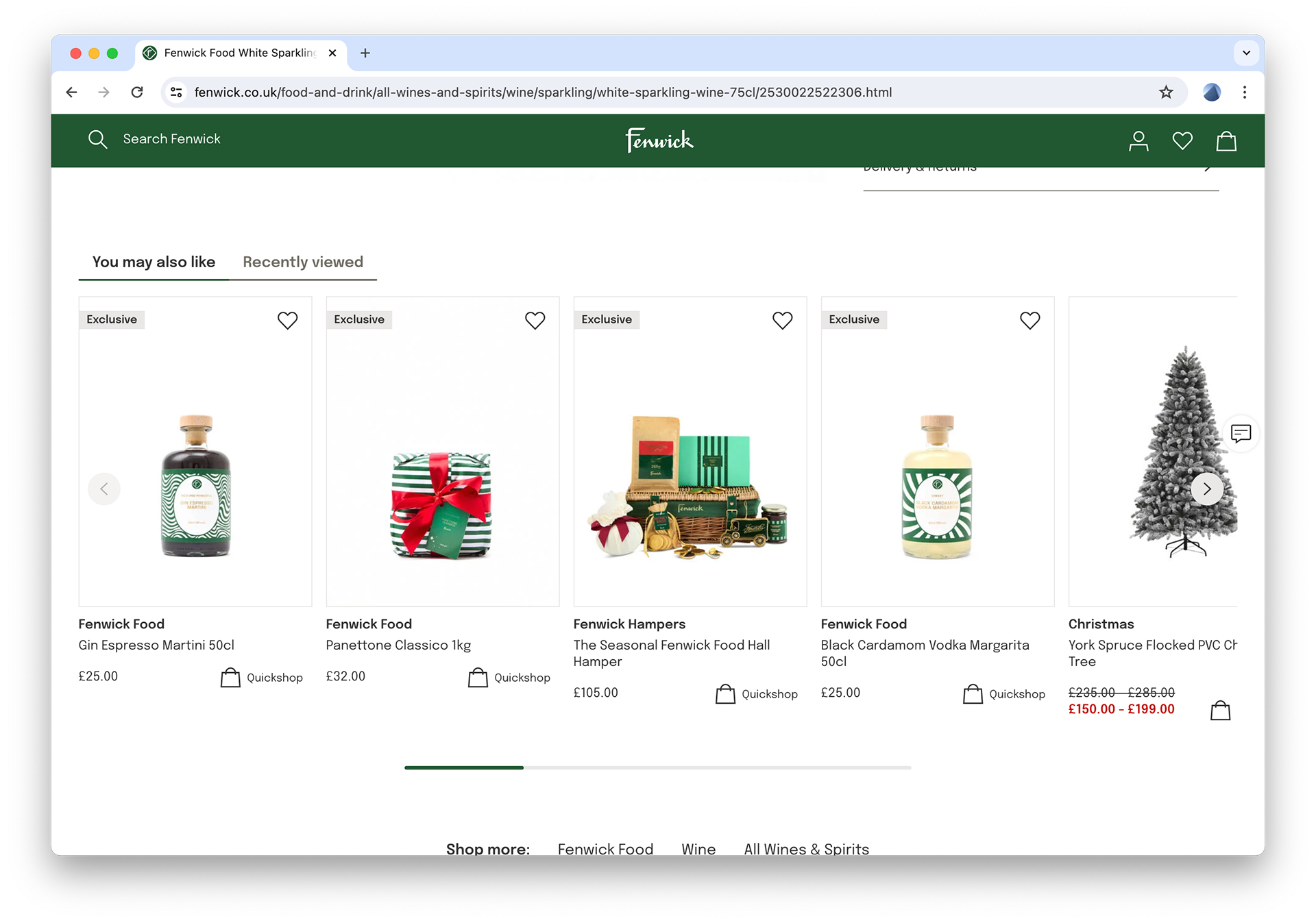Expand the browser tab search dropdown

click(x=1246, y=53)
